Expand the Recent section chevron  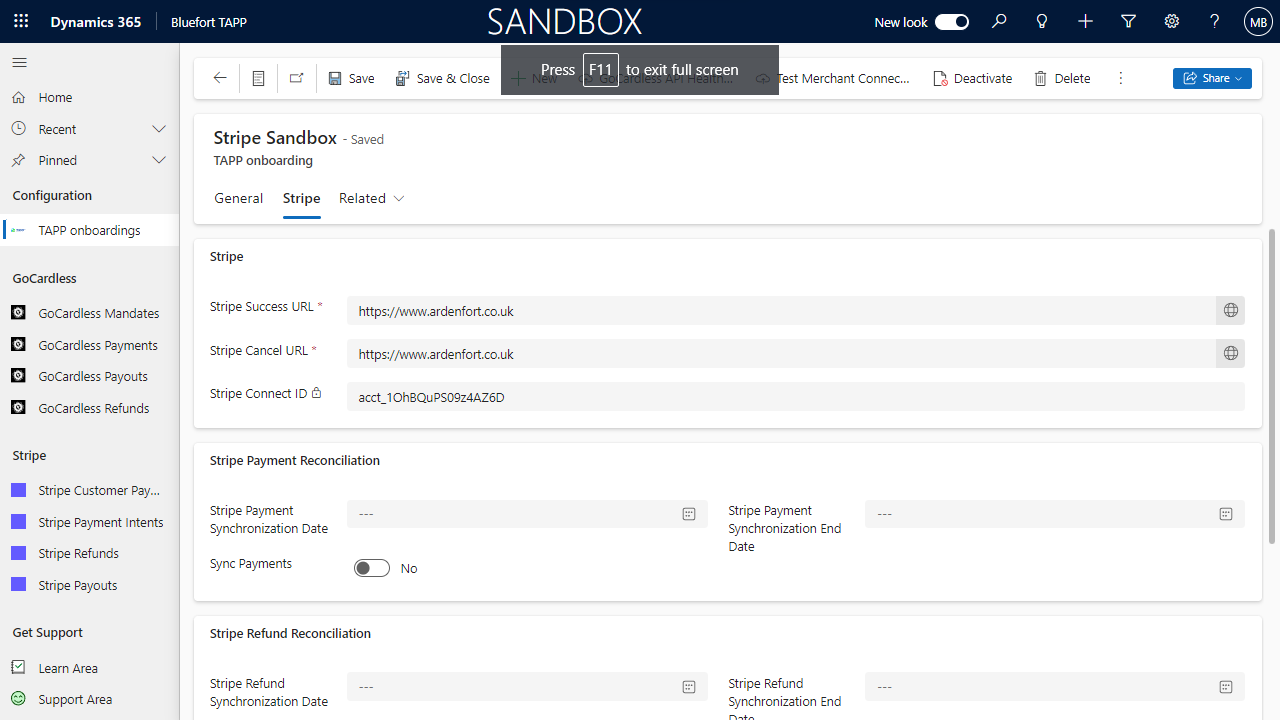pyautogui.click(x=158, y=129)
